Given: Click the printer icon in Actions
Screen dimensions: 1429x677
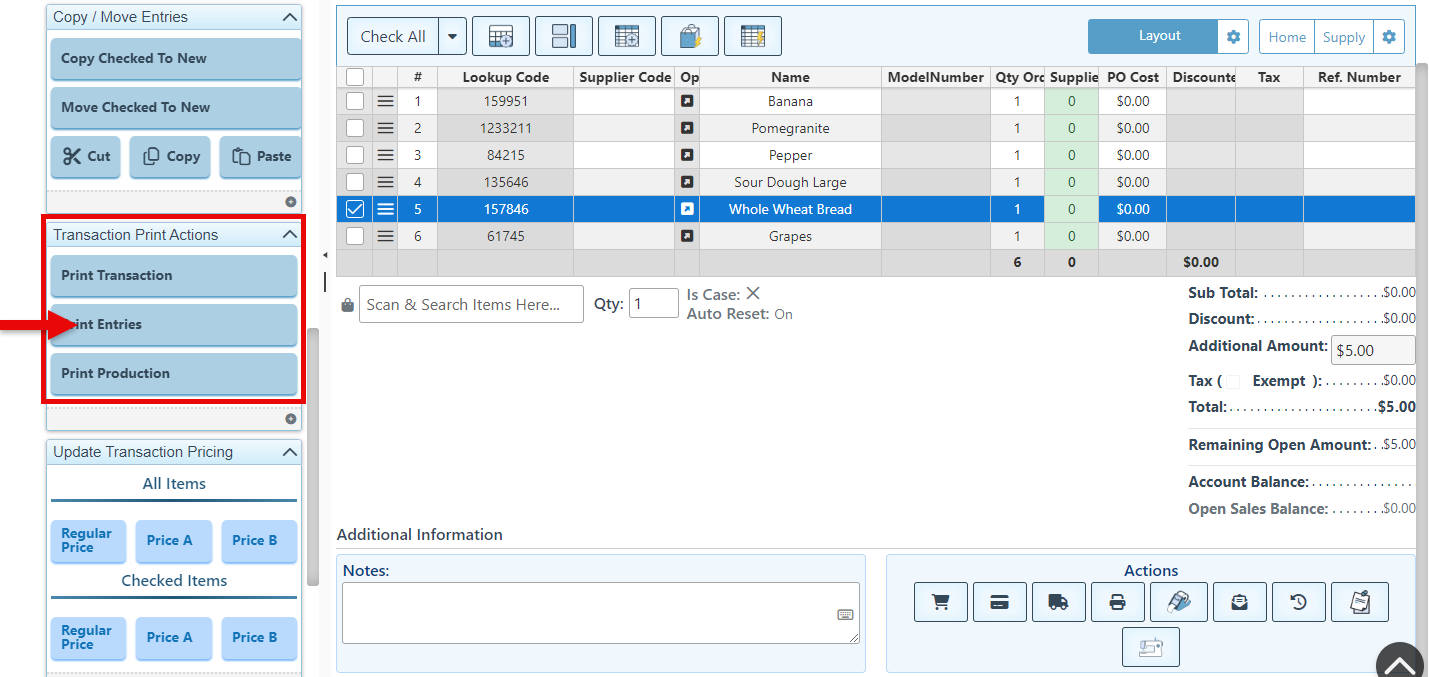Looking at the screenshot, I should (1118, 602).
